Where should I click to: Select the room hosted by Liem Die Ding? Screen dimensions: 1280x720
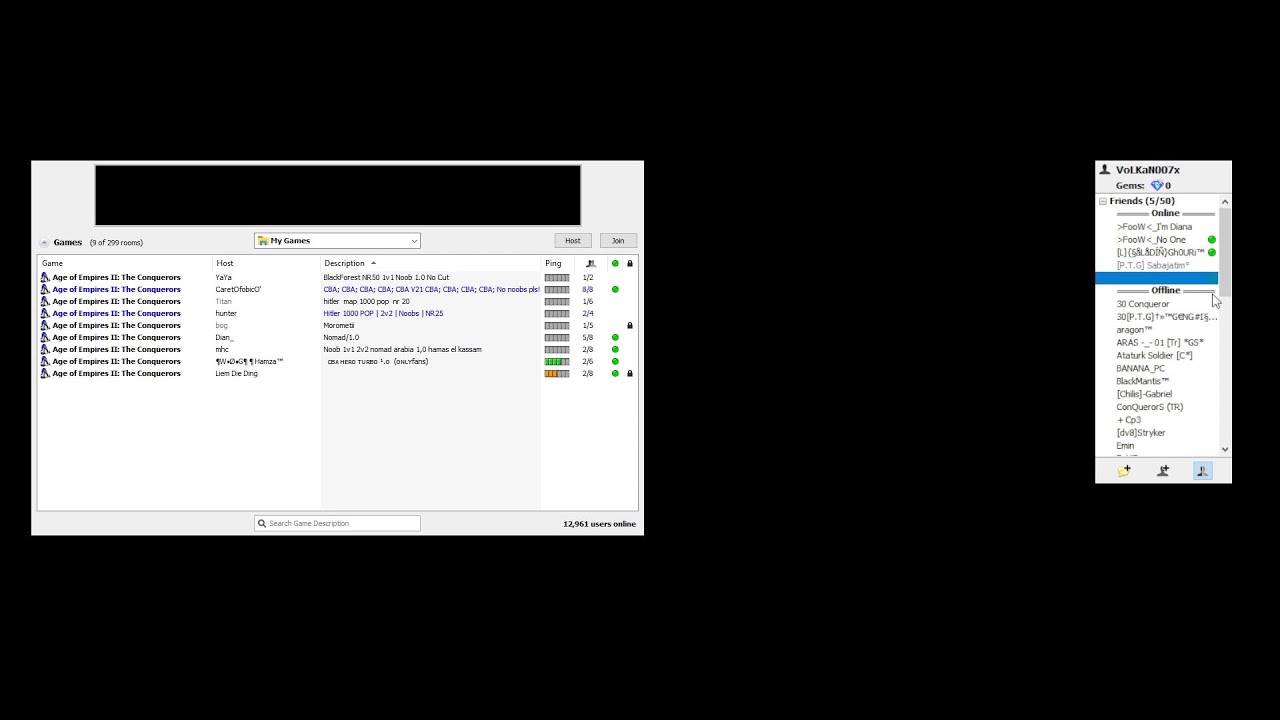(x=337, y=373)
